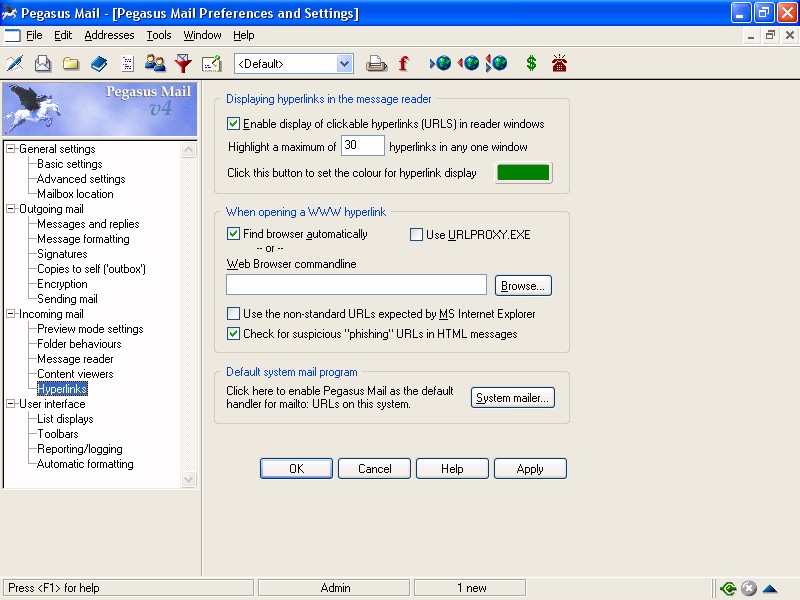
Task: Click the green dollar sign icon
Action: pyautogui.click(x=531, y=64)
